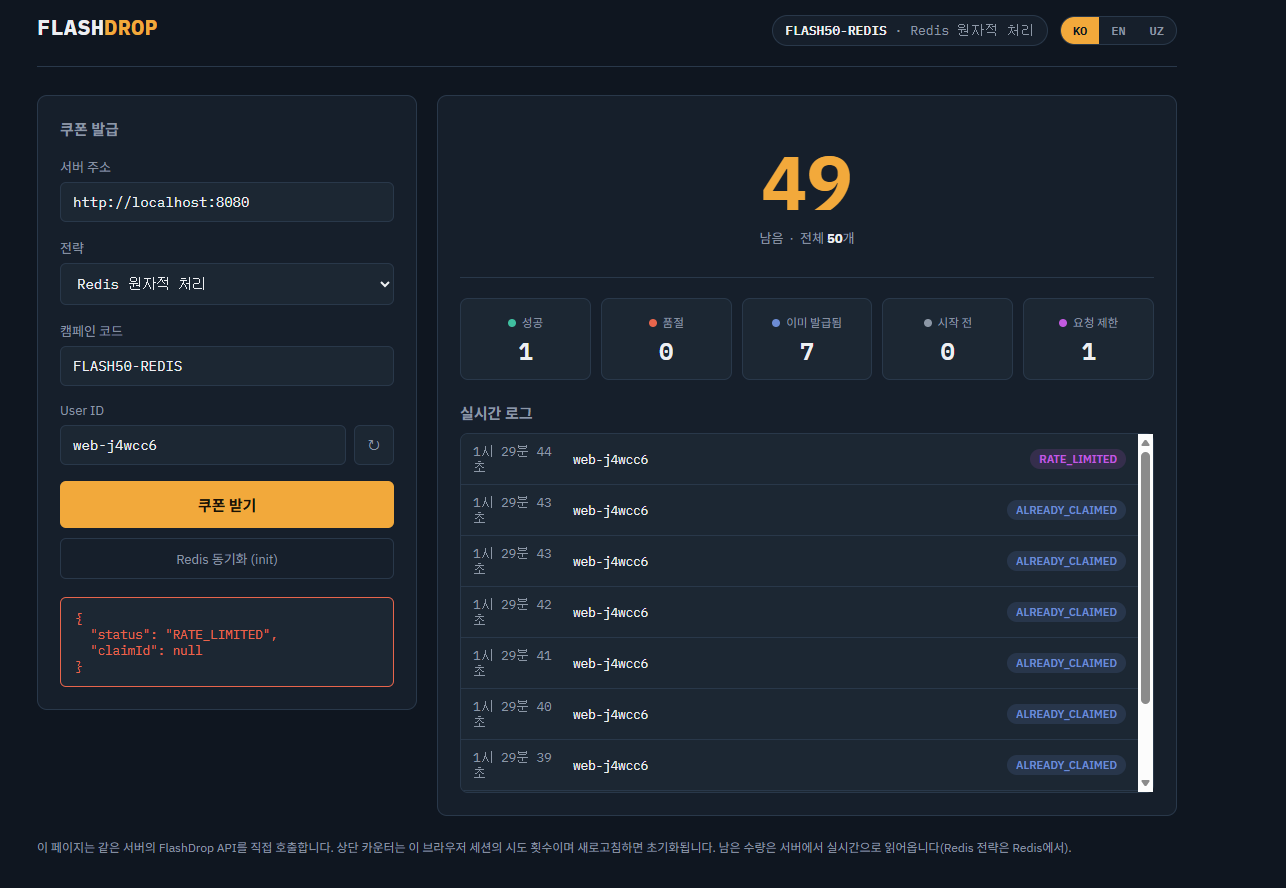Click the RATE_LIMITED badge in the log

pyautogui.click(x=1078, y=459)
